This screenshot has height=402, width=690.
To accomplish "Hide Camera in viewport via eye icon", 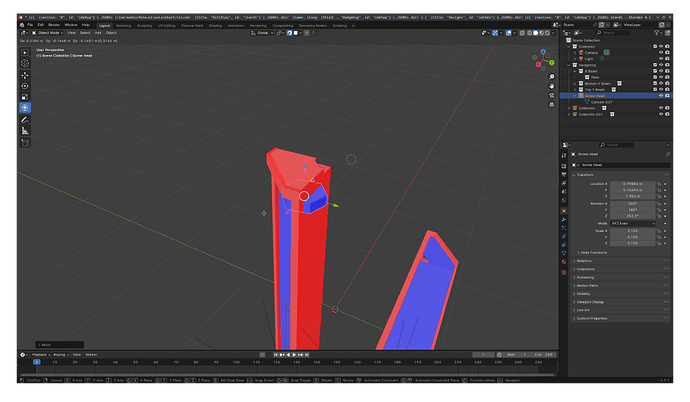I will coord(661,52).
